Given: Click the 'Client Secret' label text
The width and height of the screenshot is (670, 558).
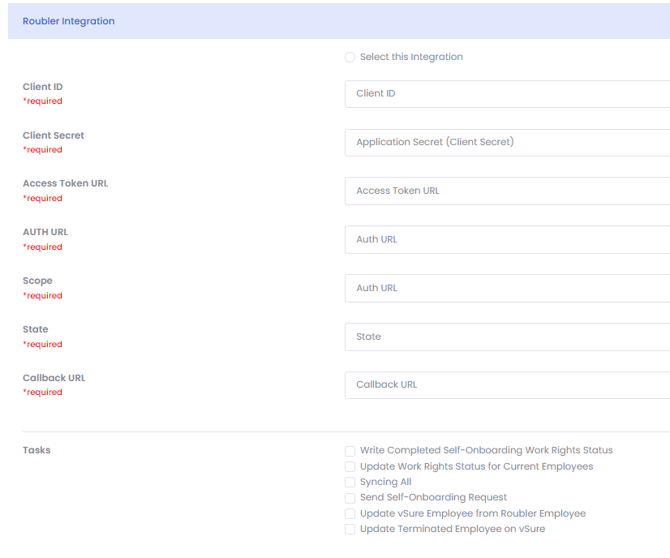Looking at the screenshot, I should point(53,135).
